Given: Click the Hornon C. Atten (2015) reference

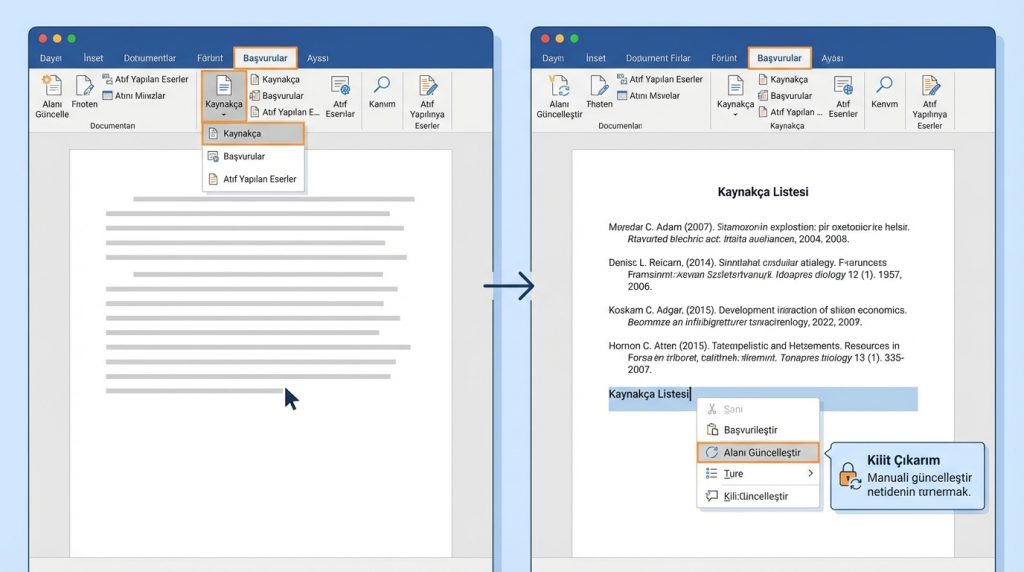Looking at the screenshot, I should 756,358.
